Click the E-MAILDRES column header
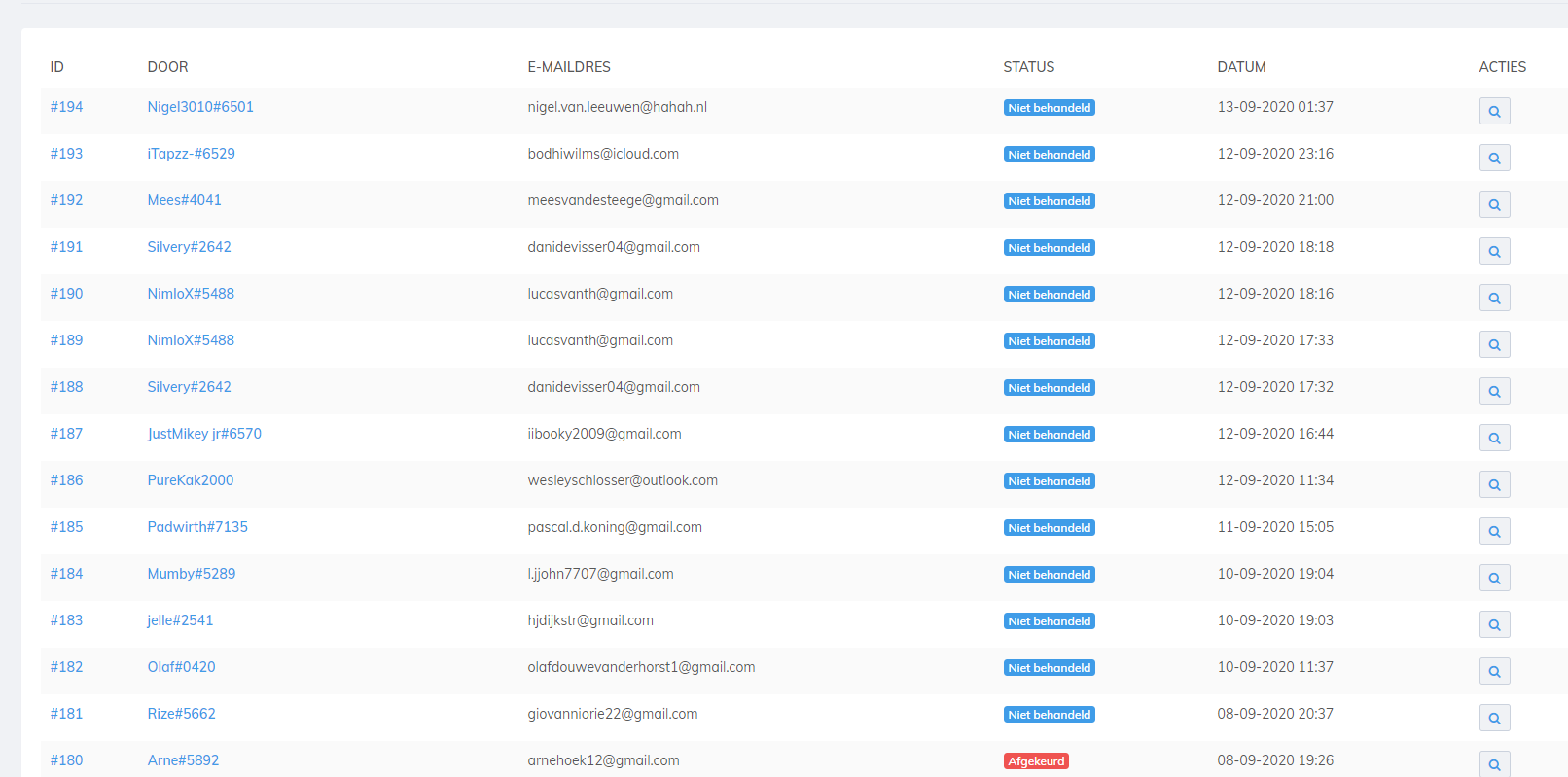The image size is (1568, 777). [x=569, y=67]
